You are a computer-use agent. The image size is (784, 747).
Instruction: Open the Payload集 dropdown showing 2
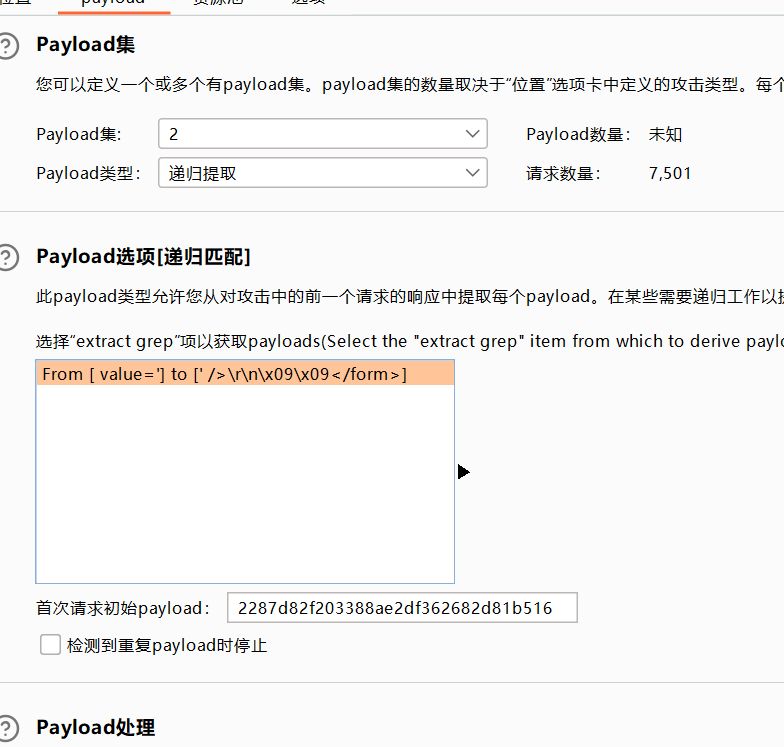pyautogui.click(x=322, y=134)
